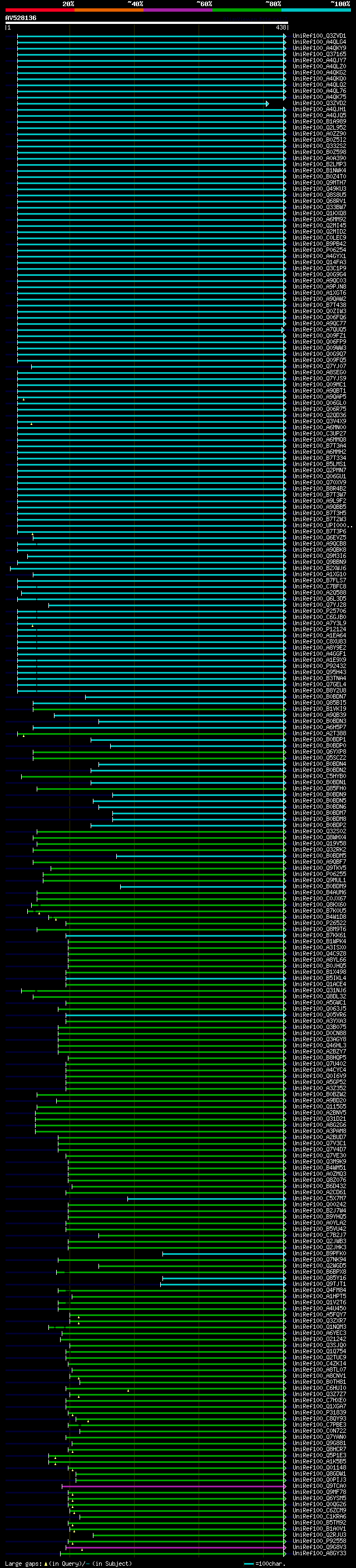356x1568 pixels.
Task: Select label UniRef100_C3UP27
Action: 319,434
